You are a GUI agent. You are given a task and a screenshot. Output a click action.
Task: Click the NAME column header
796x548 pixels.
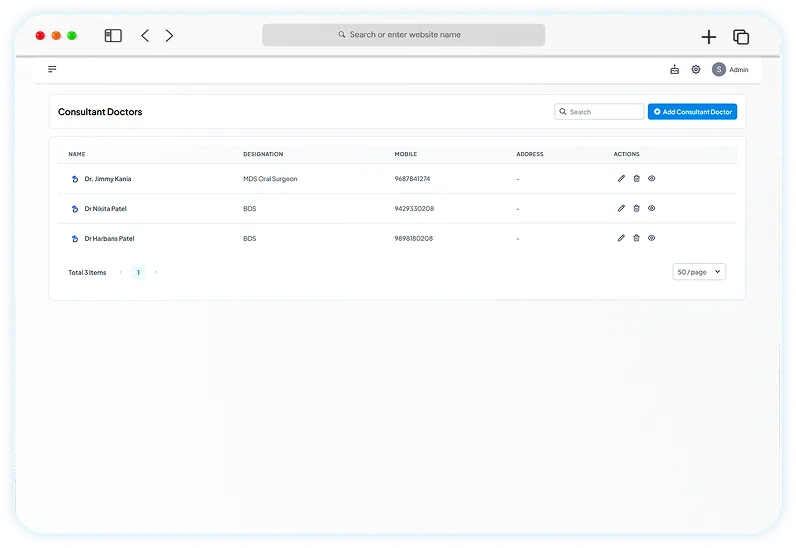point(77,154)
